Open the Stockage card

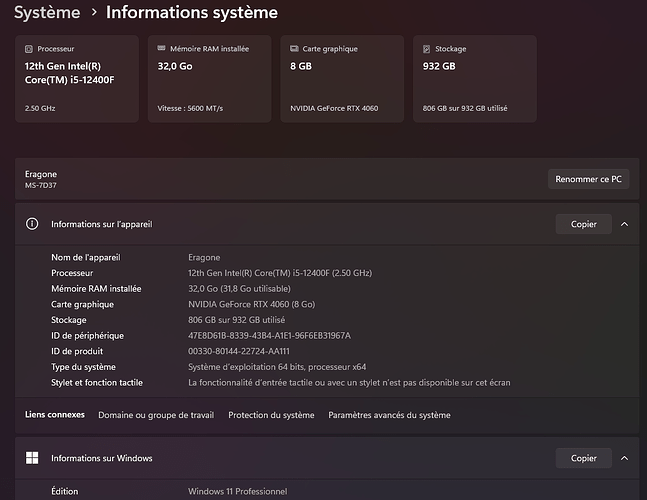pyautogui.click(x=475, y=79)
